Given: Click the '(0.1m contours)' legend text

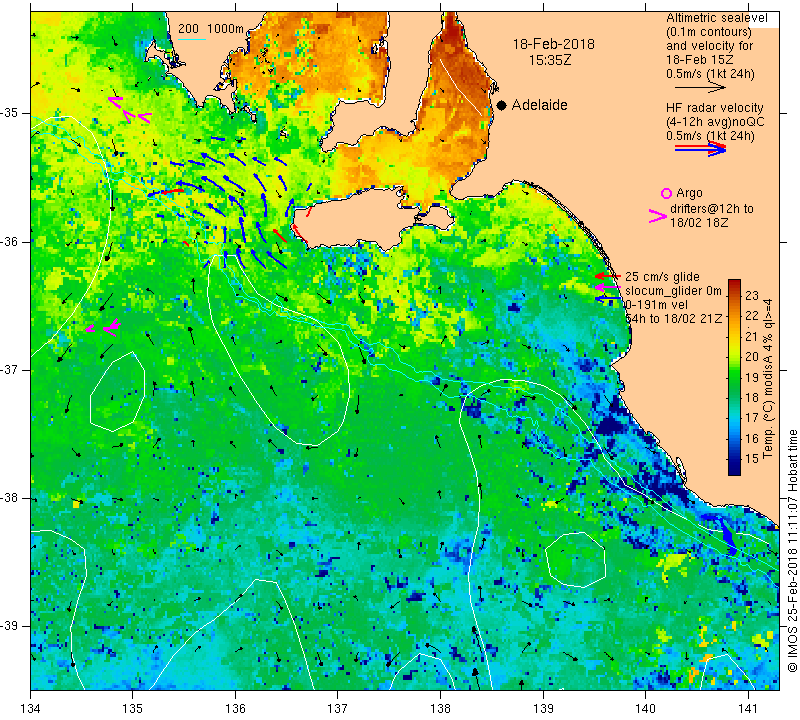Looking at the screenshot, I should point(709,32).
